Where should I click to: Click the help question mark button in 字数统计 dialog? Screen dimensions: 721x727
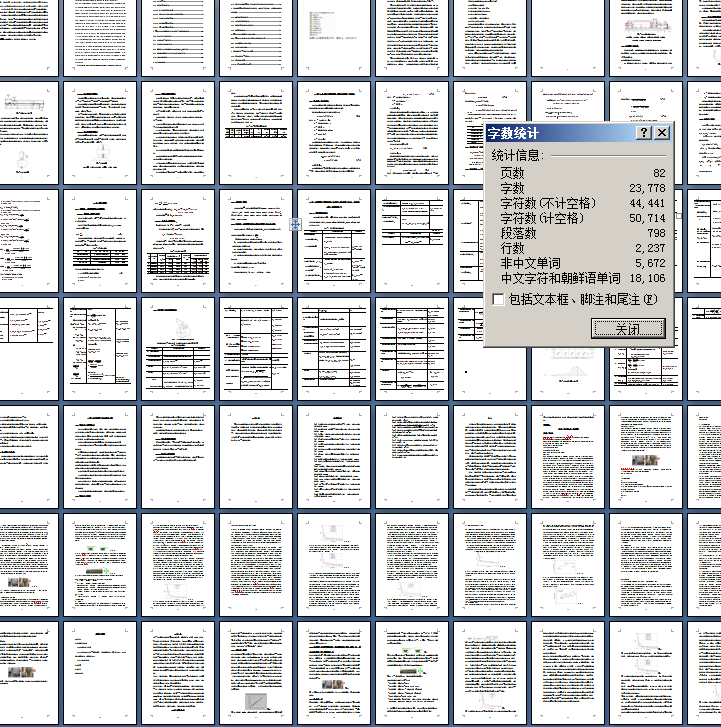click(x=644, y=133)
